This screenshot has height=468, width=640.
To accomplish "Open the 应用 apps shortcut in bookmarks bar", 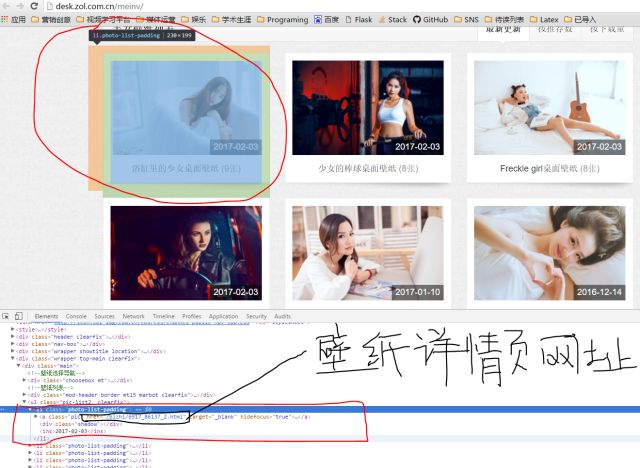I will tap(13, 20).
